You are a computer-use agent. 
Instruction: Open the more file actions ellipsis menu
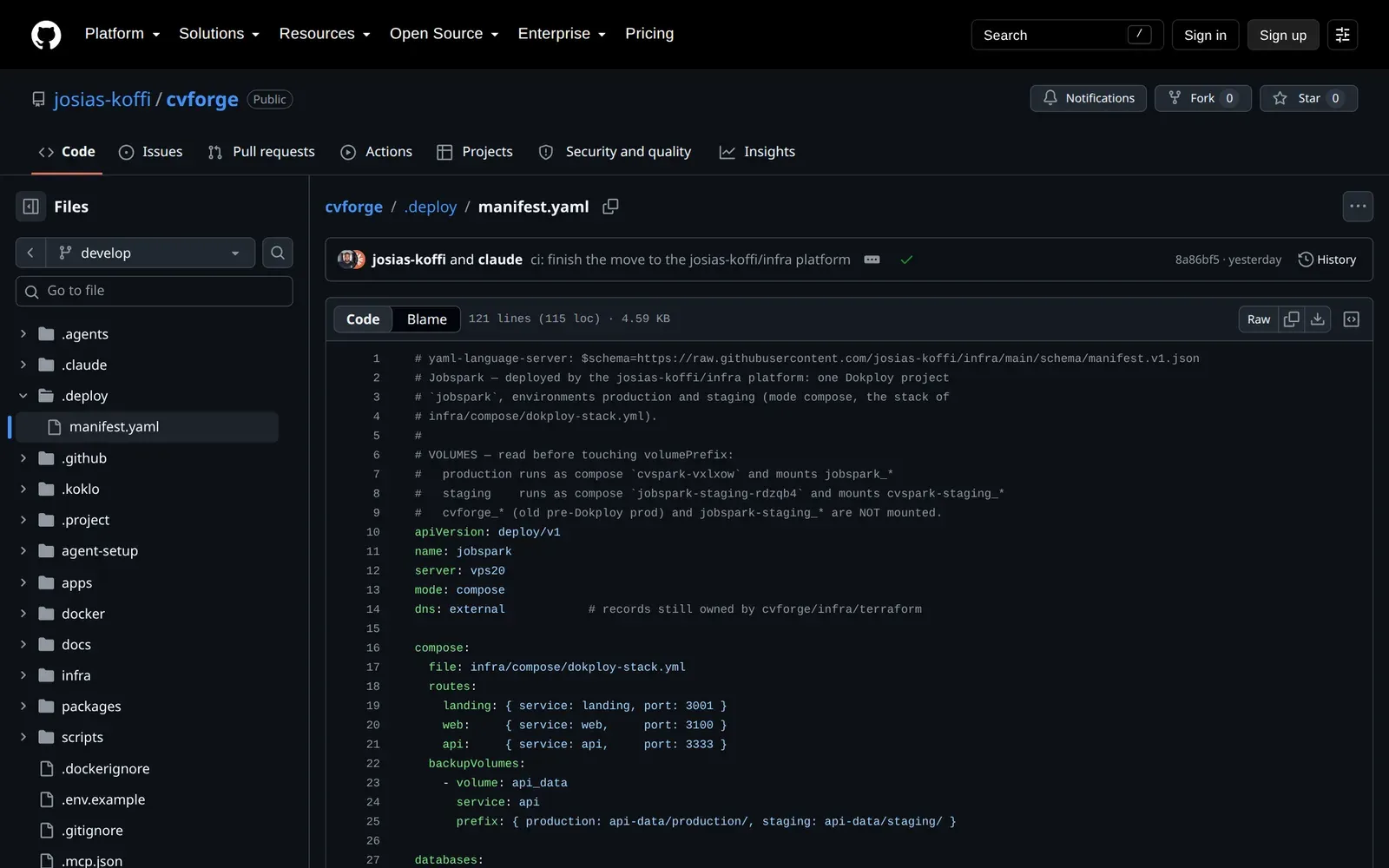tap(1358, 207)
